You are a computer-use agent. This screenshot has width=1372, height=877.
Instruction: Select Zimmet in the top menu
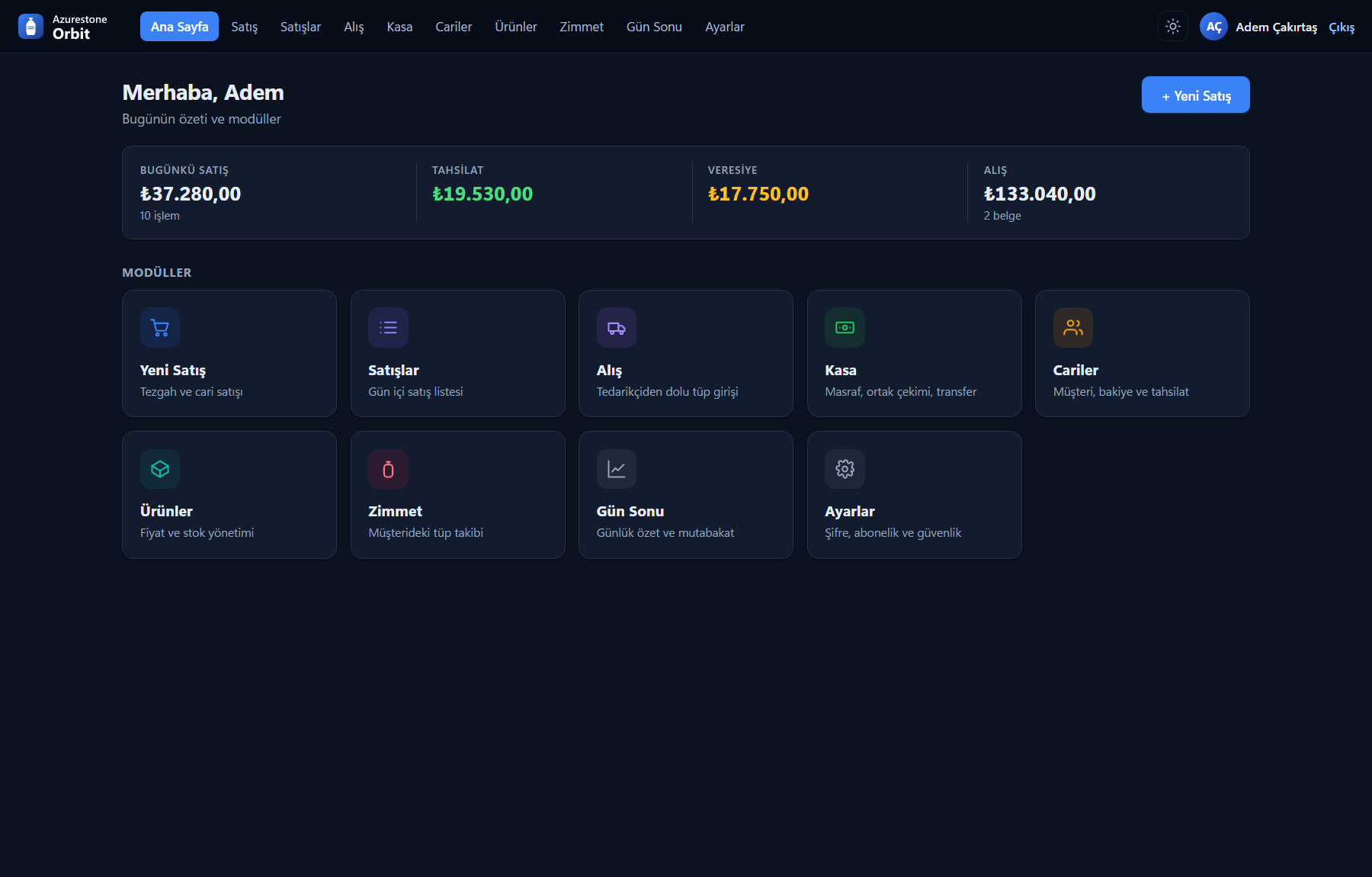(x=582, y=27)
